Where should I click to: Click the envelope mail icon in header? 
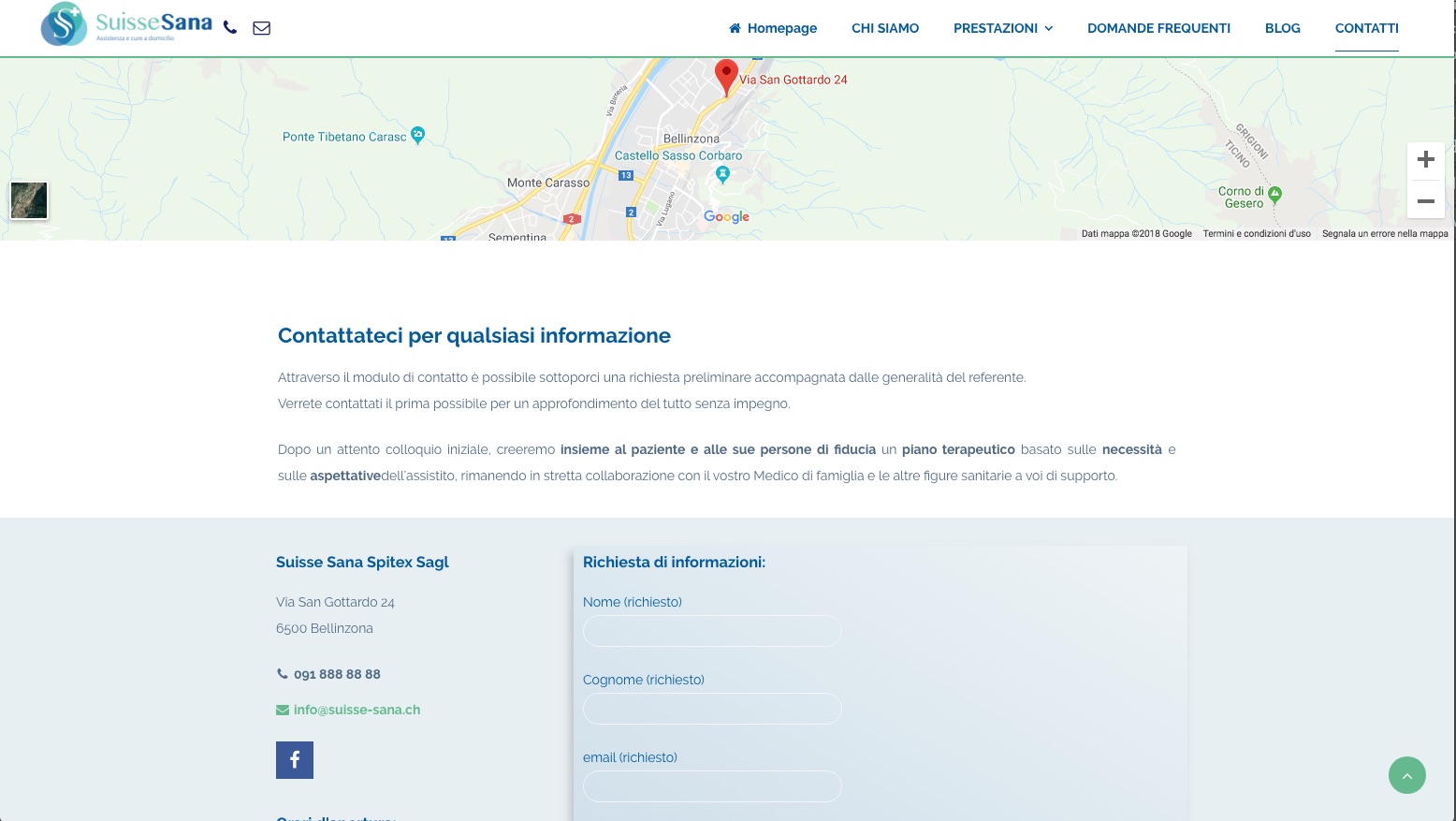click(x=262, y=28)
